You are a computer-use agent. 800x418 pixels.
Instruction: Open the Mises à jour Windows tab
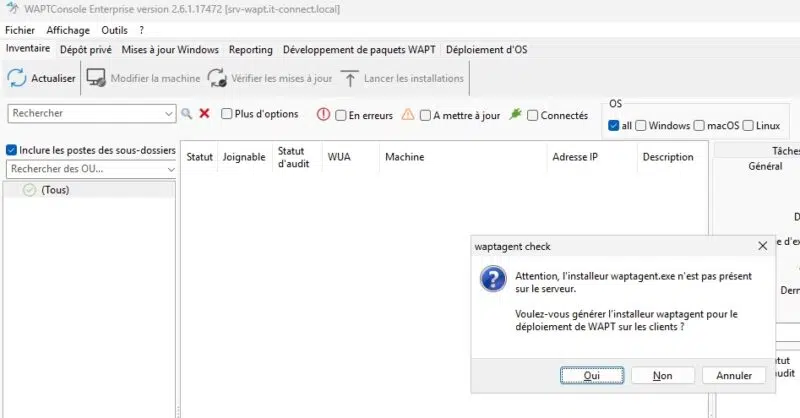point(170,50)
